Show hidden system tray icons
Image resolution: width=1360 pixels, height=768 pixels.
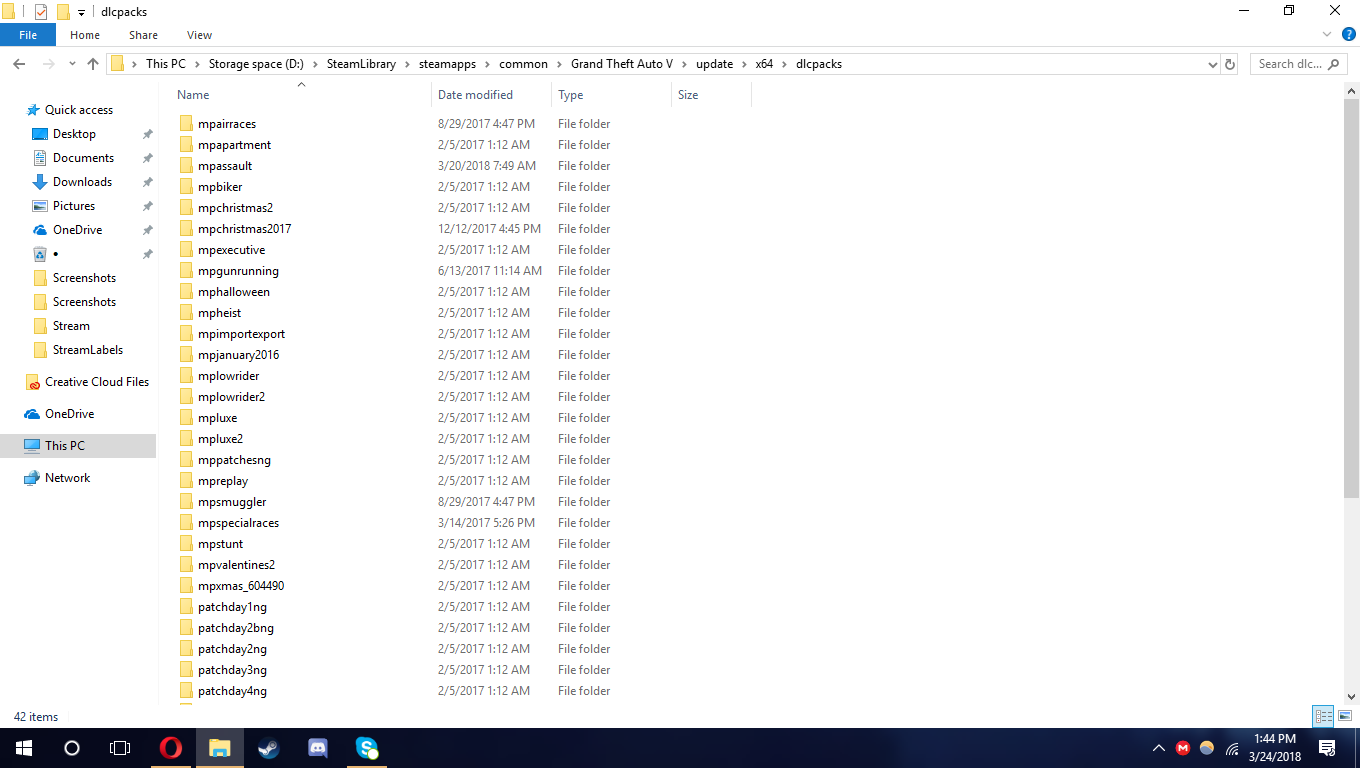1159,748
